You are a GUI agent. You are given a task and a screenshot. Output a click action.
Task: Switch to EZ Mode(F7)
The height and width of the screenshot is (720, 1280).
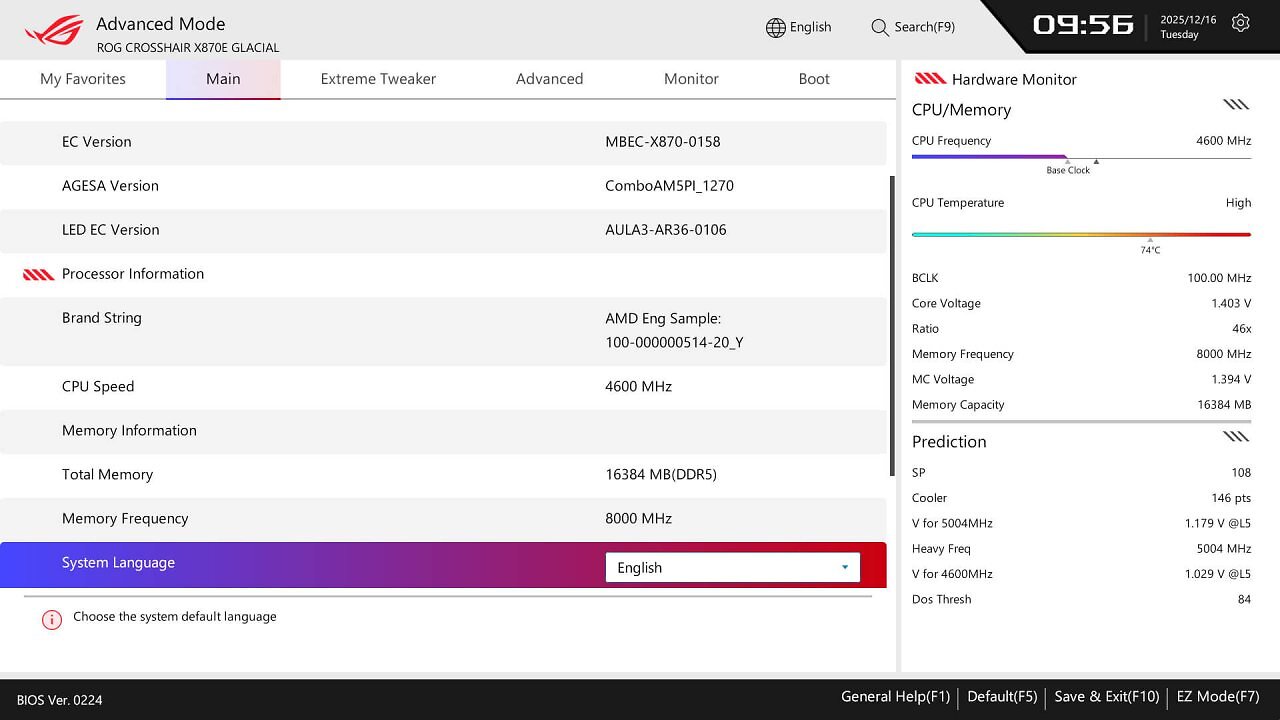point(1218,697)
